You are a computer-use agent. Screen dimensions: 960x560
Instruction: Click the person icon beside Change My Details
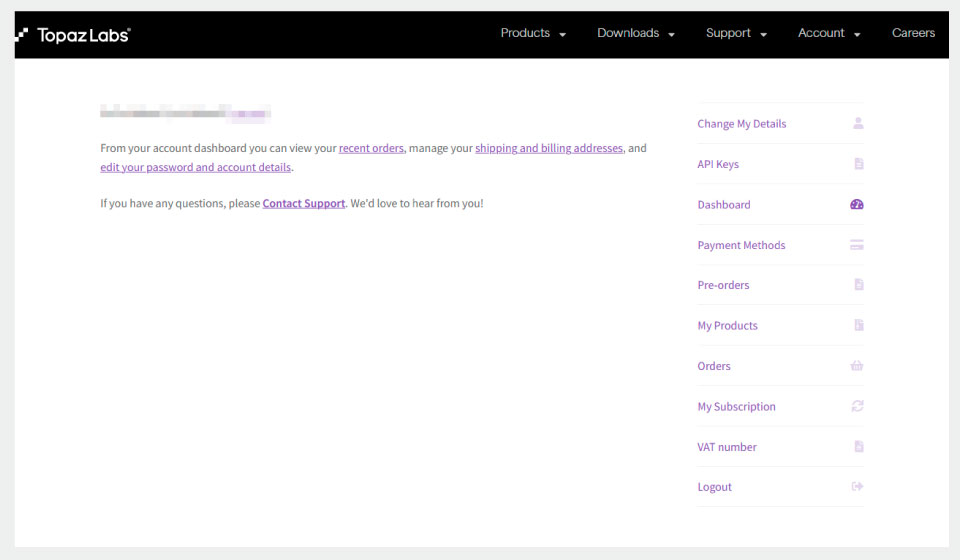857,124
